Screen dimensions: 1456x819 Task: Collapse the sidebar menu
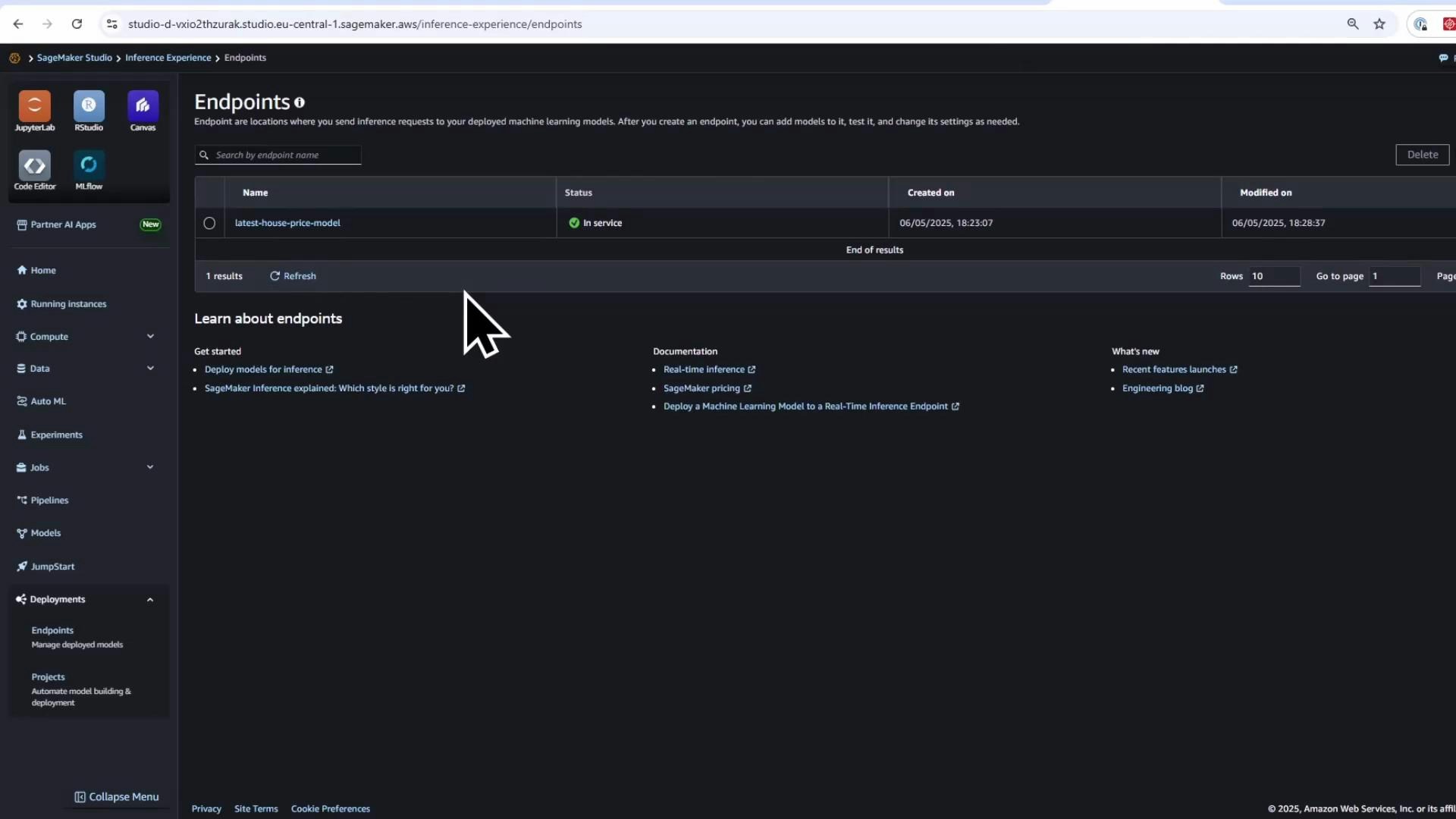[117, 797]
